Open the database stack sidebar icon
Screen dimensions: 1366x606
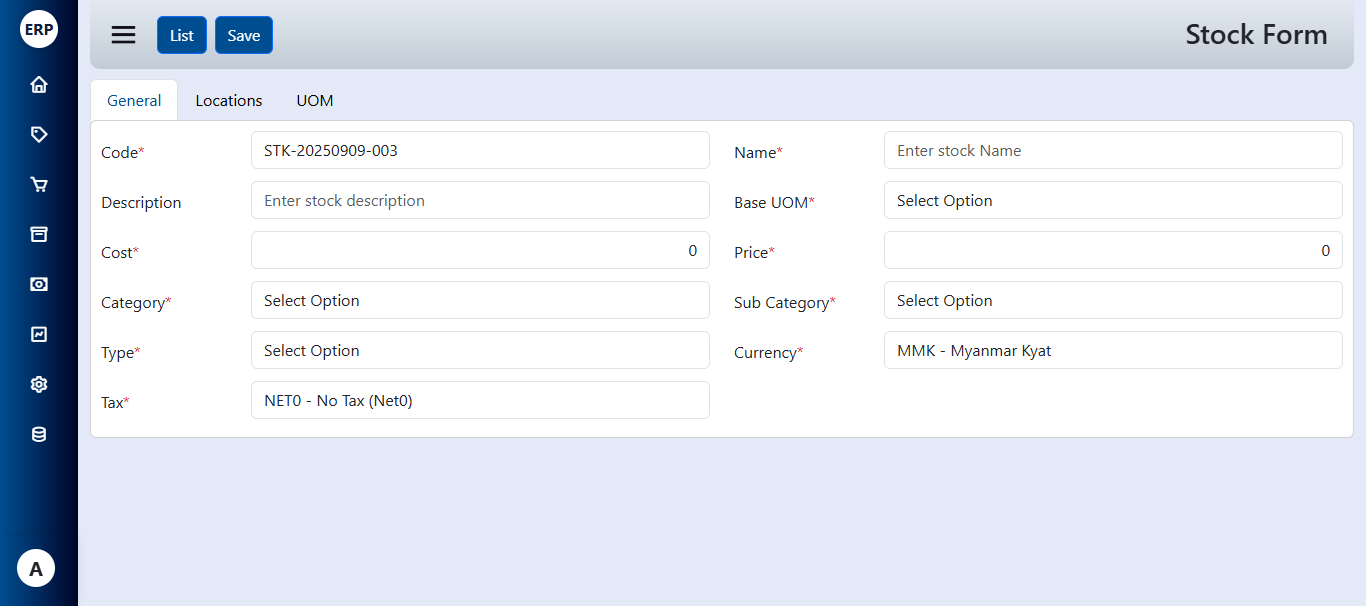(x=39, y=435)
